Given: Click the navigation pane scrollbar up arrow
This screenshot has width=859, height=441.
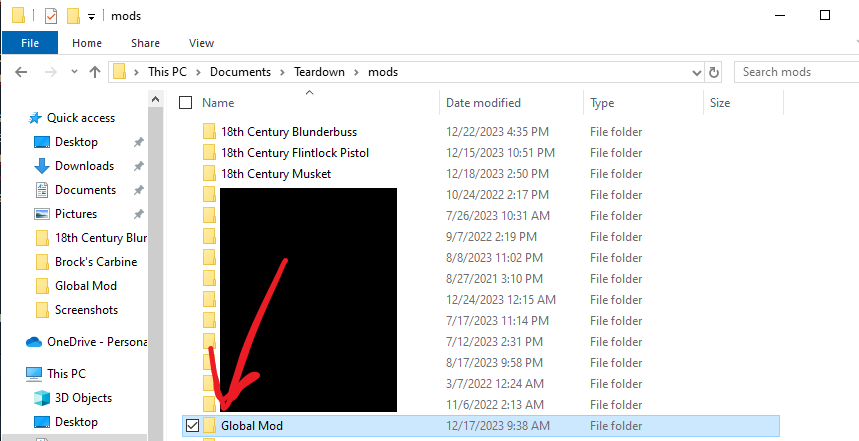Looking at the screenshot, I should click(x=156, y=100).
